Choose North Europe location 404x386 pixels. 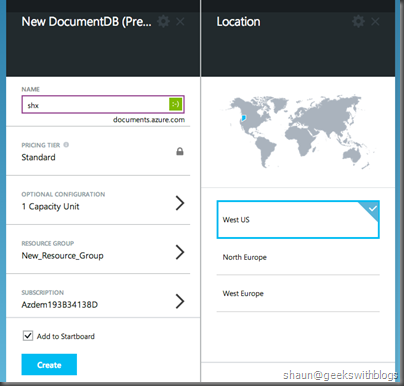[x=298, y=257]
